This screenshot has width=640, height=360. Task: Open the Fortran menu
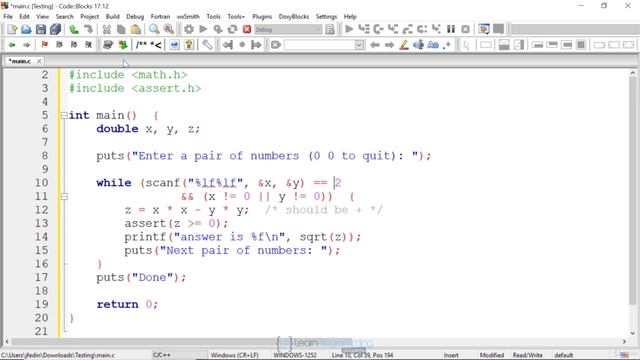[160, 17]
